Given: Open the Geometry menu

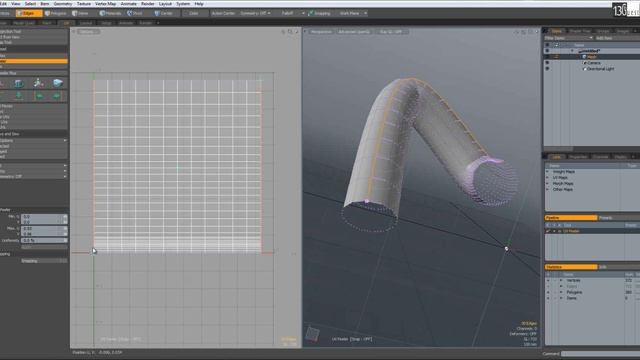Looking at the screenshot, I should click(x=63, y=4).
